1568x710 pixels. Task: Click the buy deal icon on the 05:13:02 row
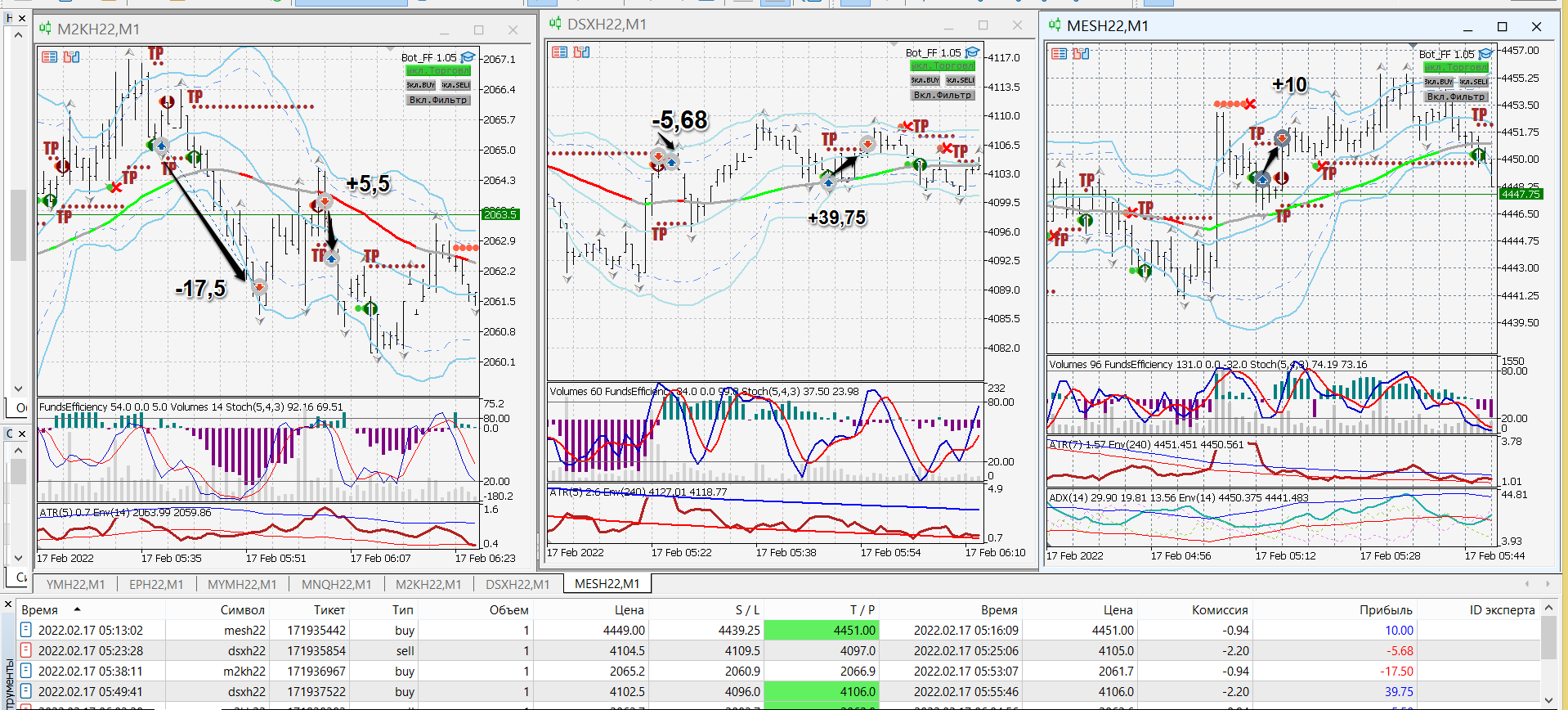[x=26, y=630]
